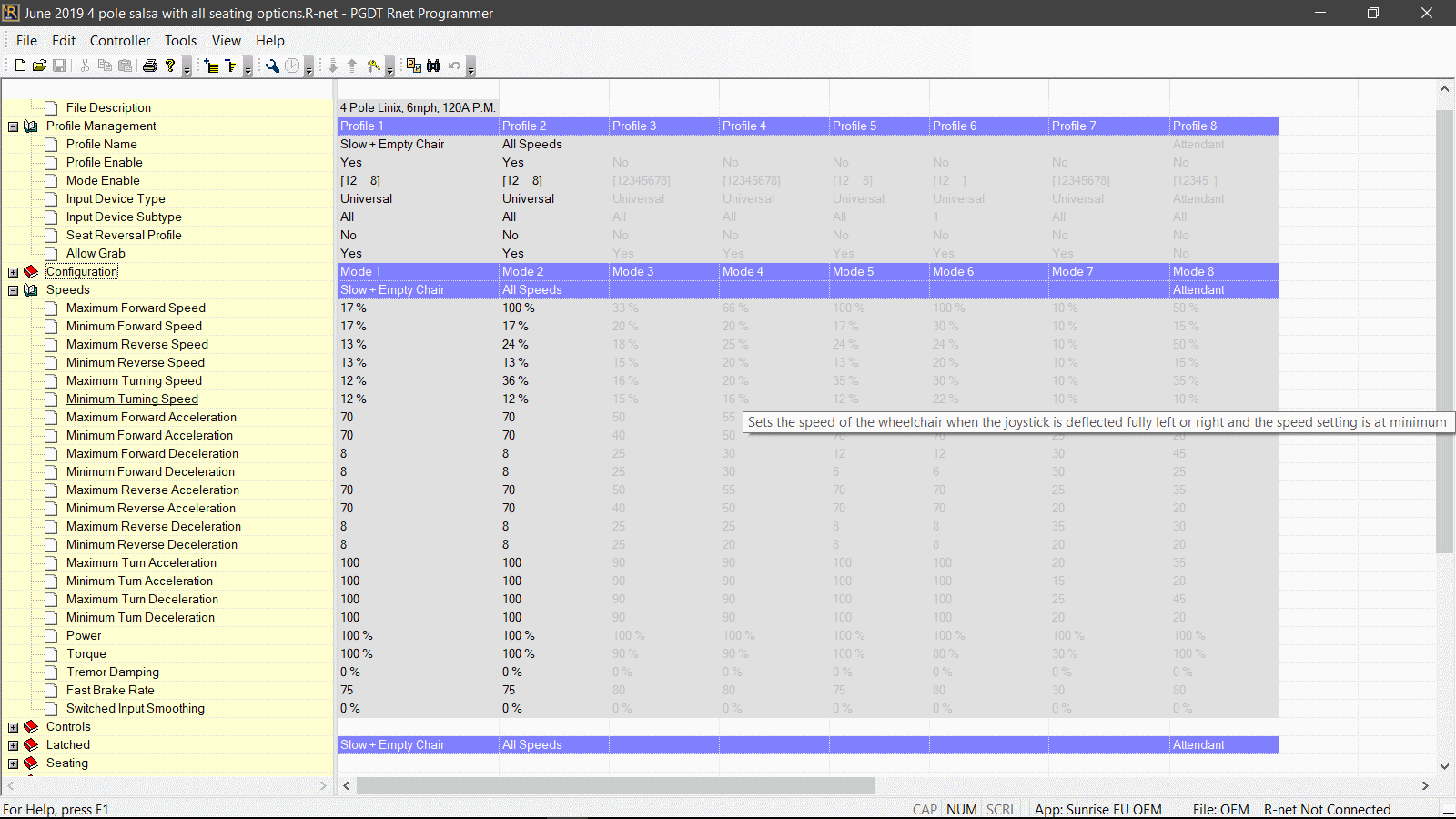The height and width of the screenshot is (819, 1456).
Task: Open the Controller menu
Action: pos(119,41)
